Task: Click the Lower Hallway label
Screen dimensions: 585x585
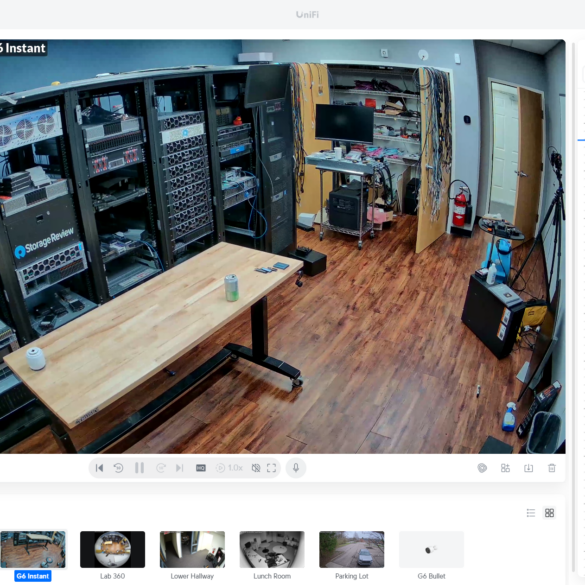Action: [192, 576]
